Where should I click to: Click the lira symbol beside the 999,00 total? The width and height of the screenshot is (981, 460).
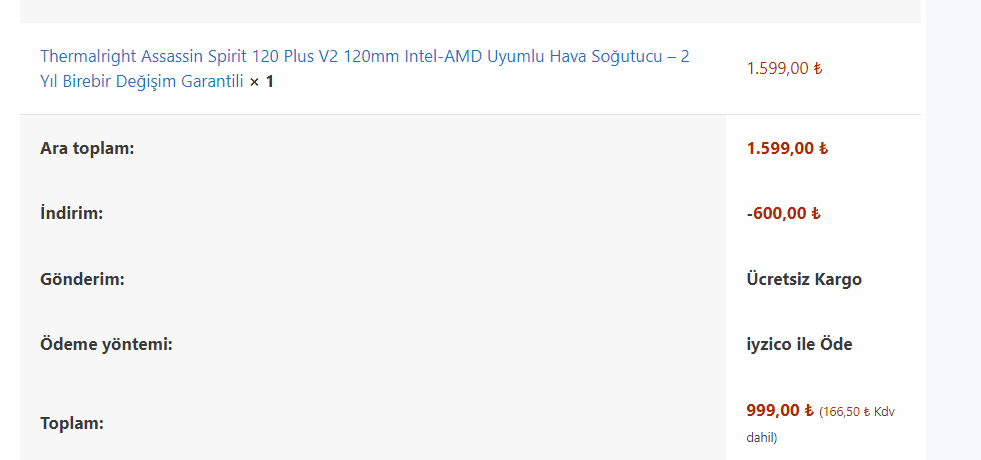(x=808, y=410)
